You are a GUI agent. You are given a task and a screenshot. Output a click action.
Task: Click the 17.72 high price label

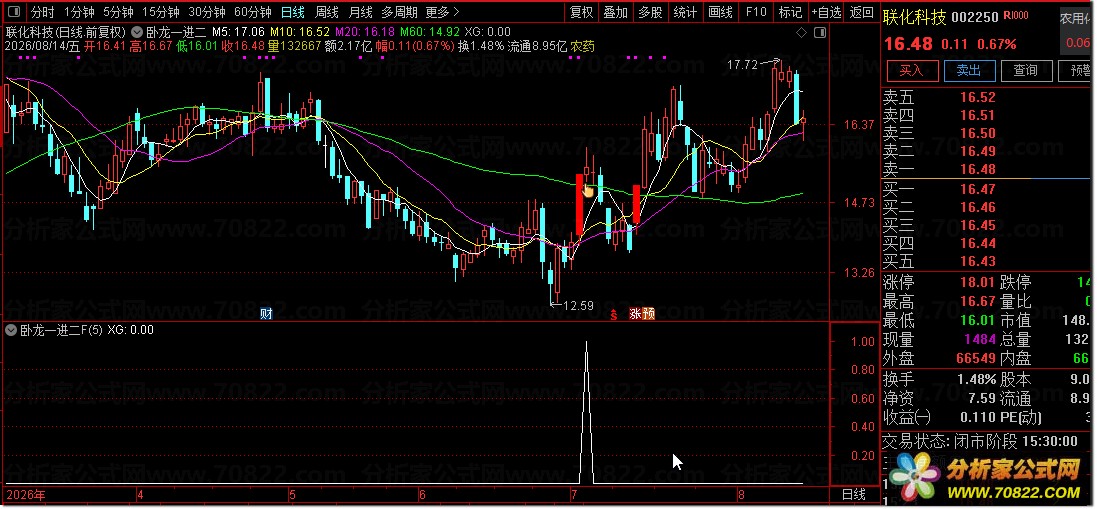point(742,65)
